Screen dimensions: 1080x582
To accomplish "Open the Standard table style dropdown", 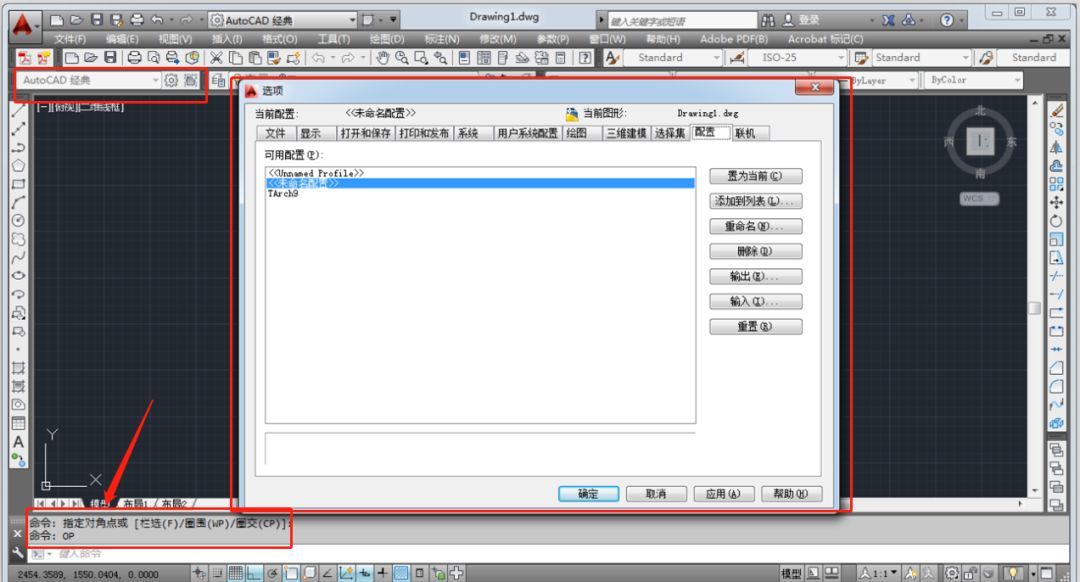I will coord(922,58).
